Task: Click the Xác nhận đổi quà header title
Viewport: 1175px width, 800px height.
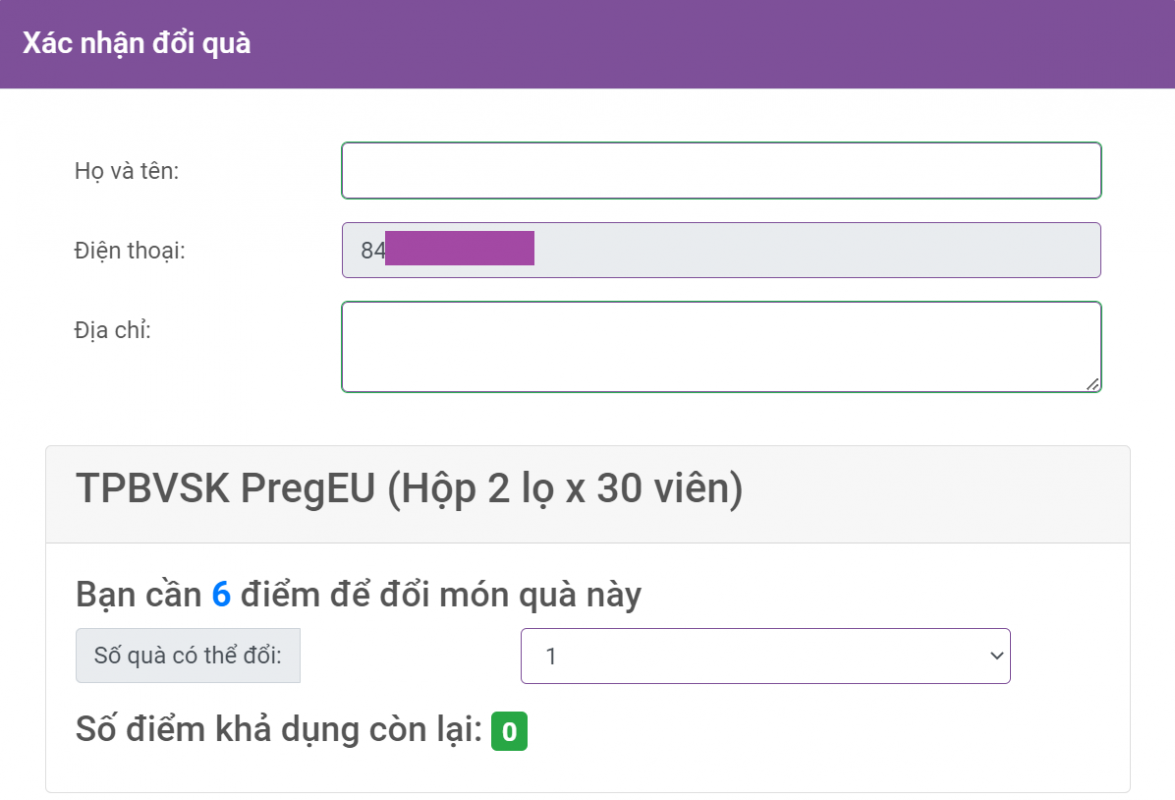Action: (x=137, y=44)
